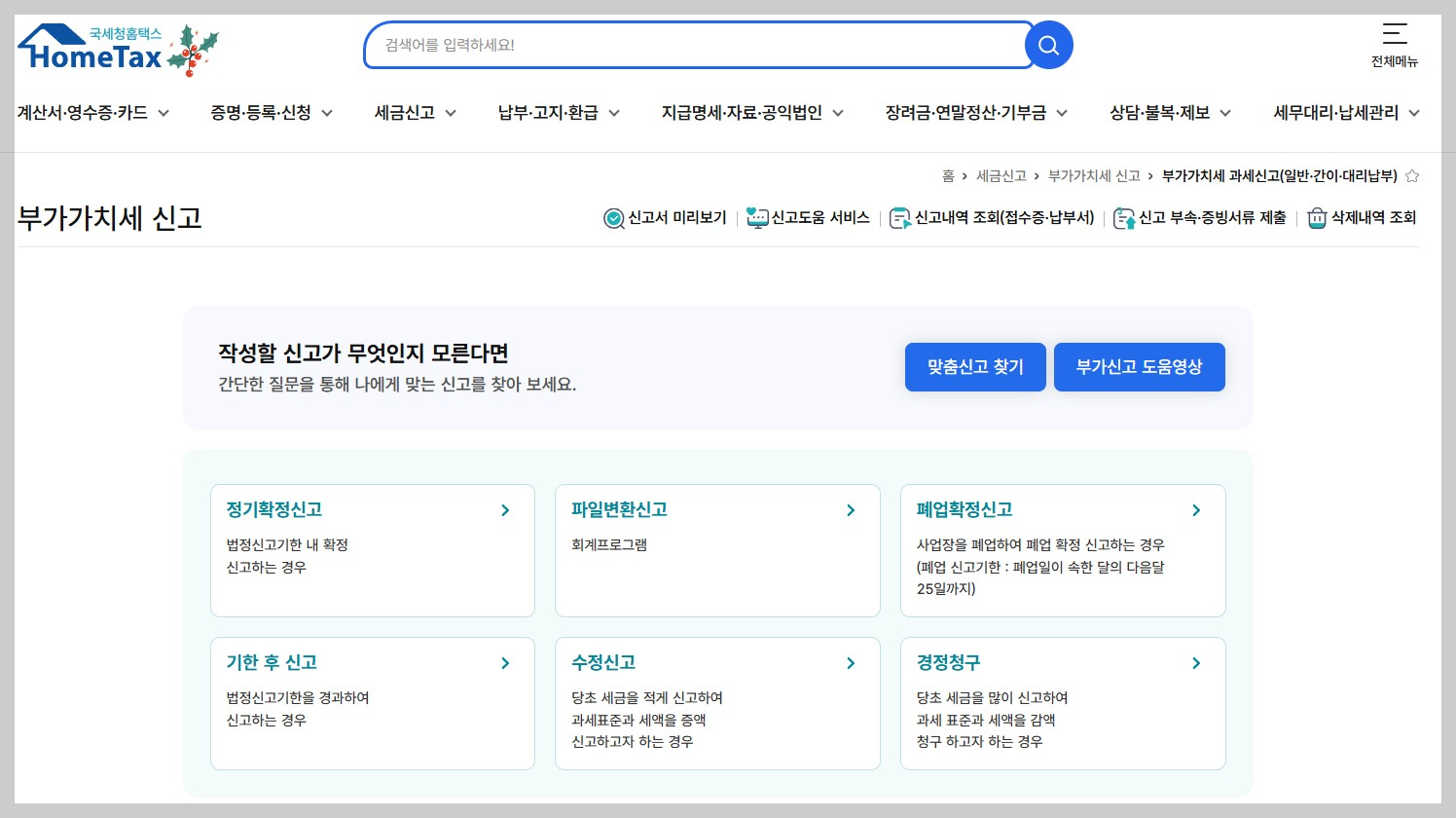Click the favorite star next to breadcrumb
The height and width of the screenshot is (818, 1456).
tap(1411, 175)
